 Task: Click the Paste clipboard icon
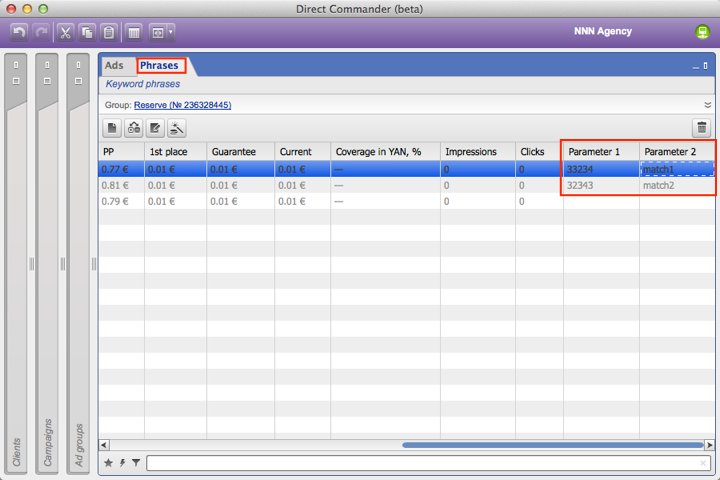coord(109,33)
